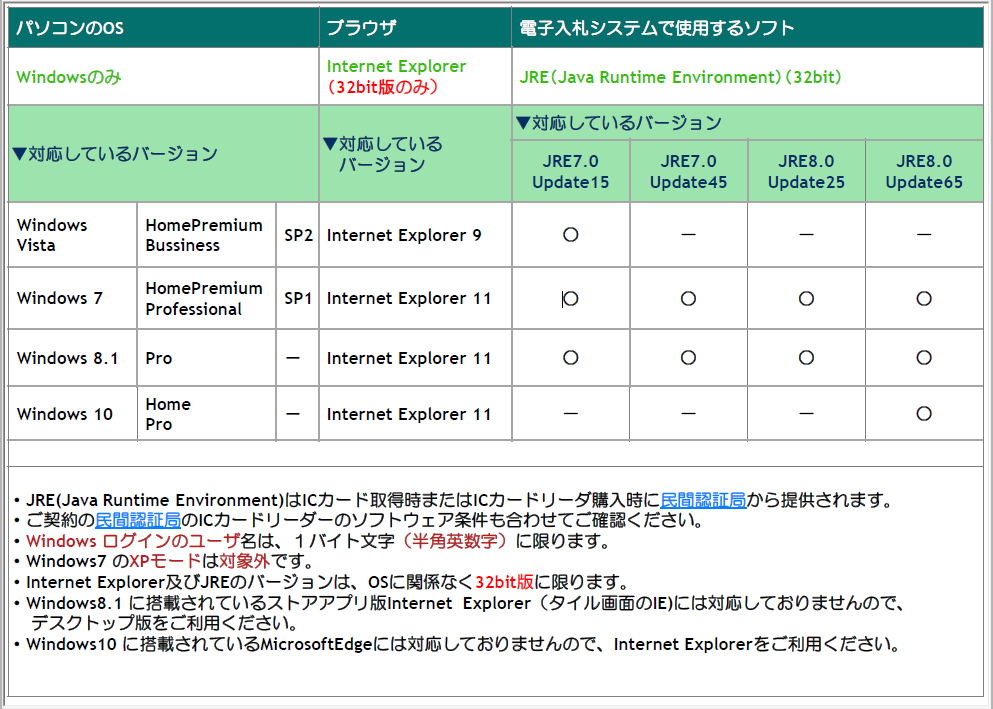
Task: Select the Windows 8.1 row label
Action: [67, 358]
